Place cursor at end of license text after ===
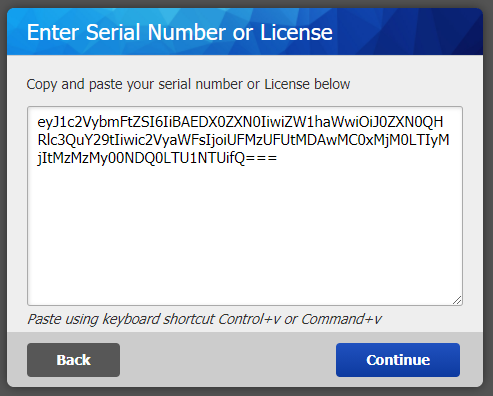Image resolution: width=493 pixels, height=396 pixels. tap(277, 158)
